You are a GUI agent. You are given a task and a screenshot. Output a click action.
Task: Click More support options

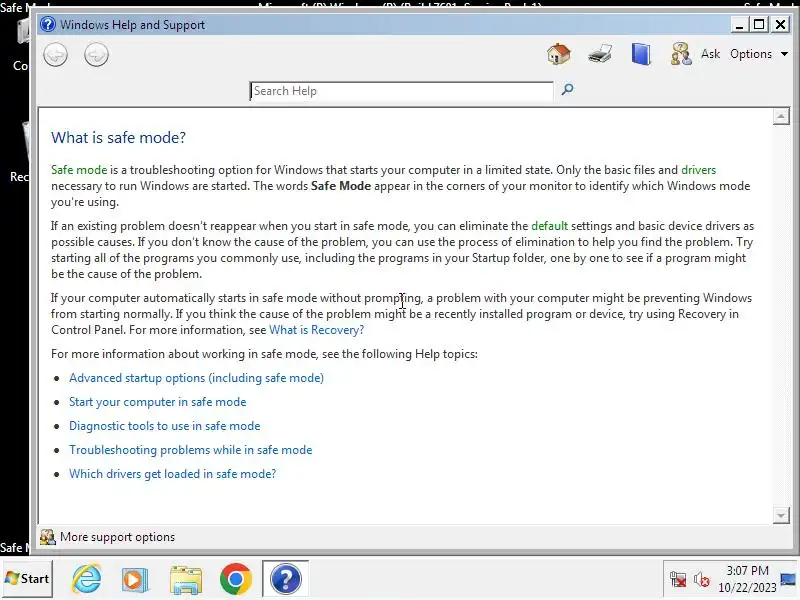click(117, 537)
